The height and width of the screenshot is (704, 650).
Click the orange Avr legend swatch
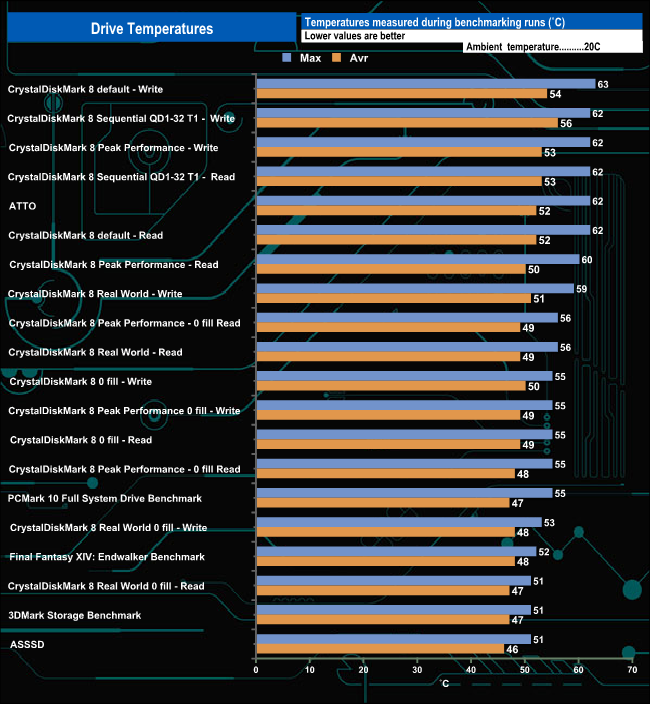(337, 57)
